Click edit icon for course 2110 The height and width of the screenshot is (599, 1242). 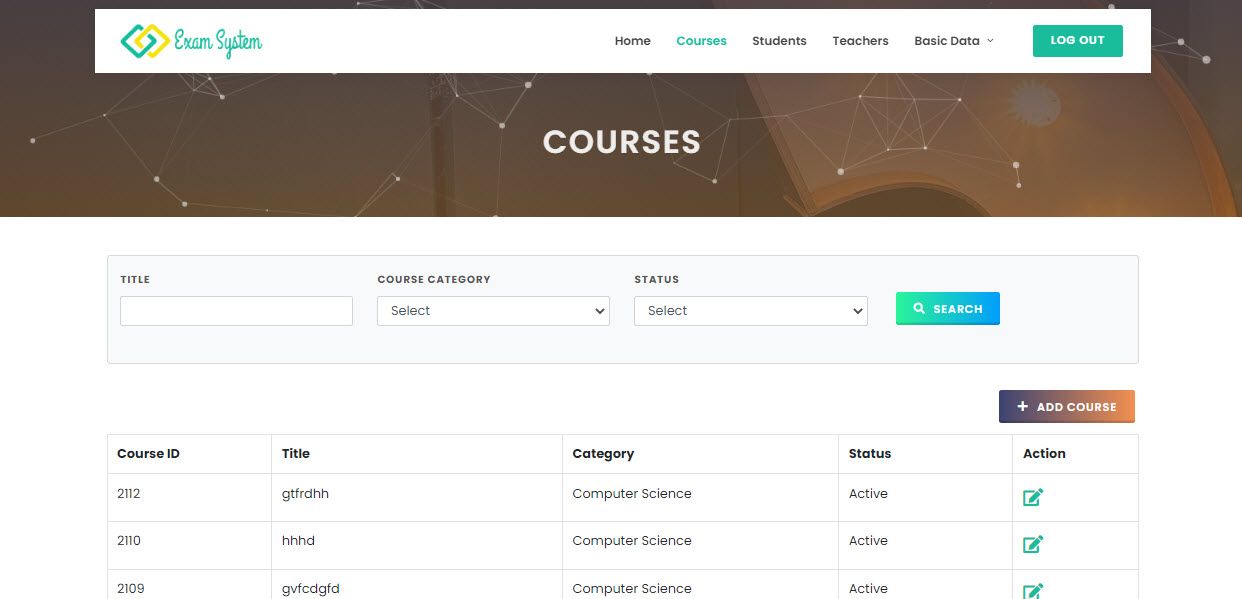[x=1033, y=544]
